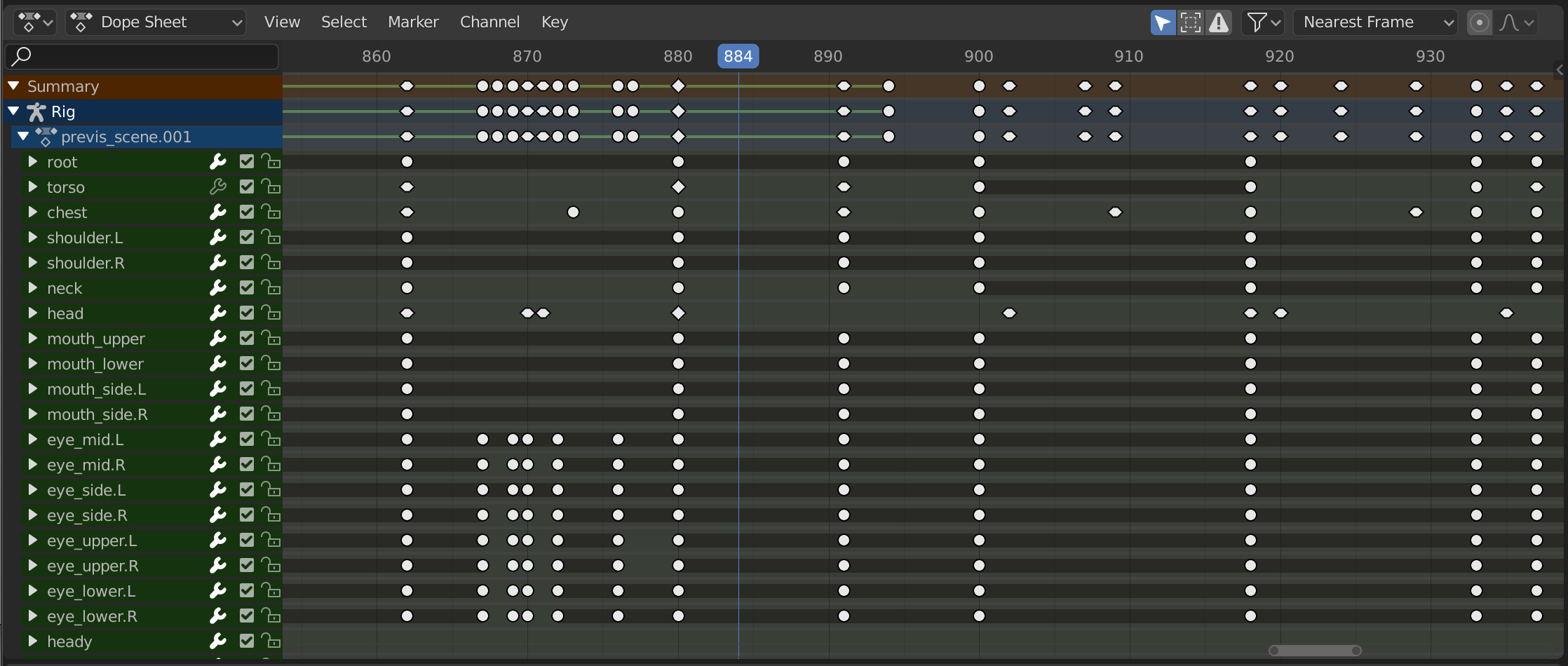Select the Tweak select arrow tool
This screenshot has height=666, width=1568.
[1162, 22]
